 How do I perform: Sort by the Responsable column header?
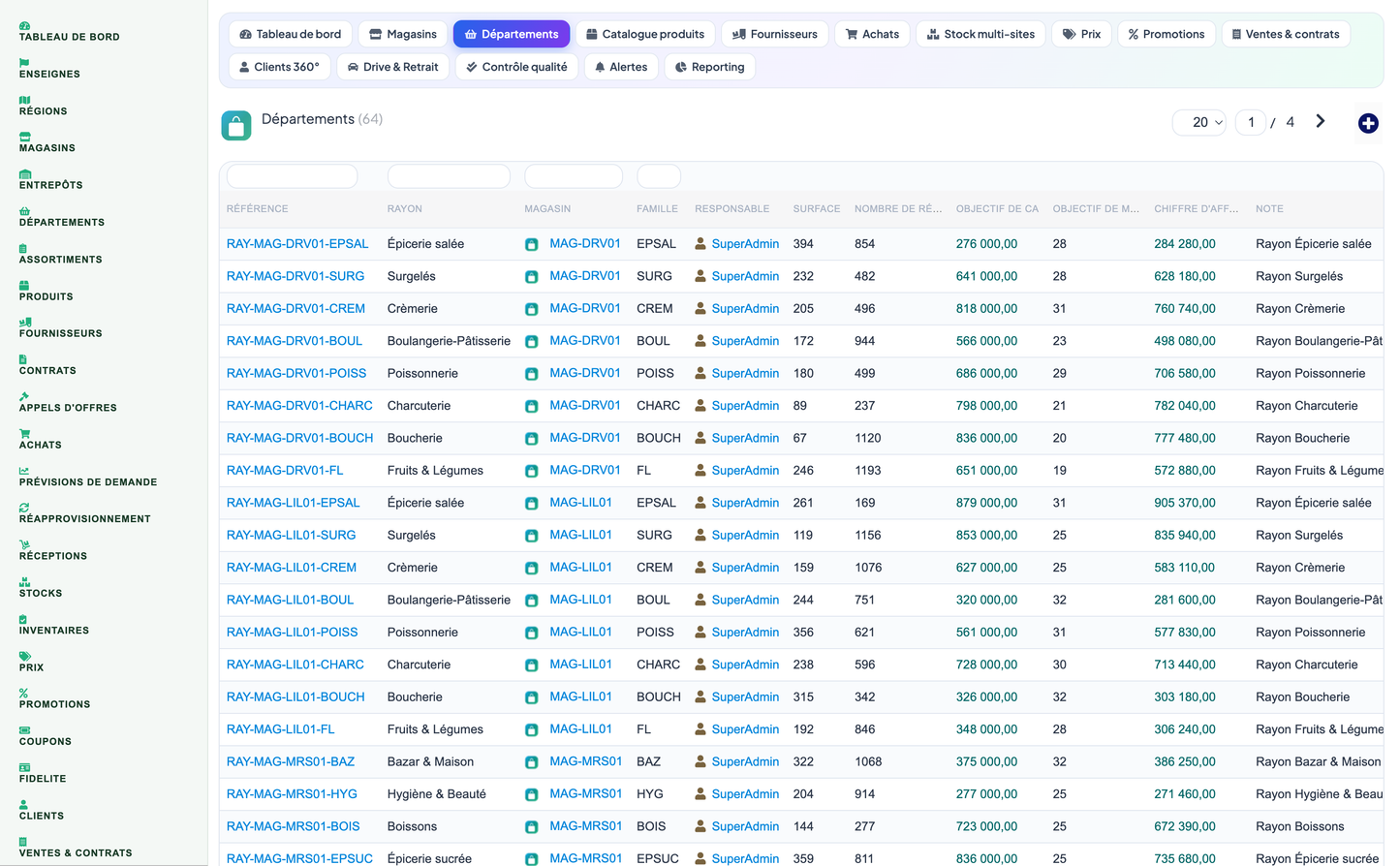732,209
